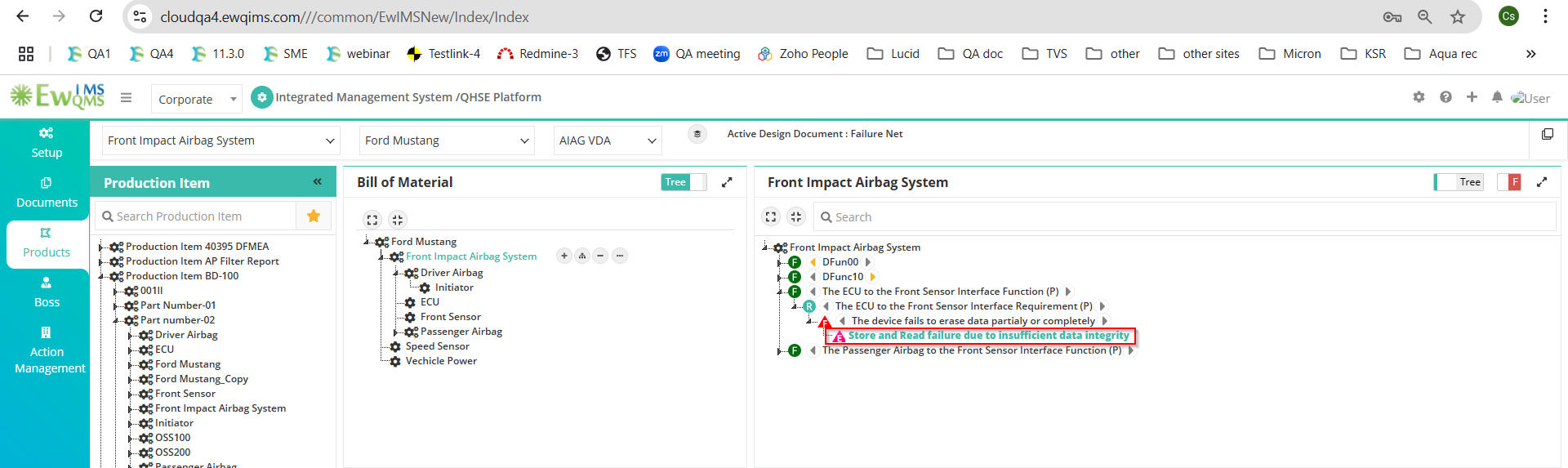Click the green F icon beside DFun00

point(795,262)
